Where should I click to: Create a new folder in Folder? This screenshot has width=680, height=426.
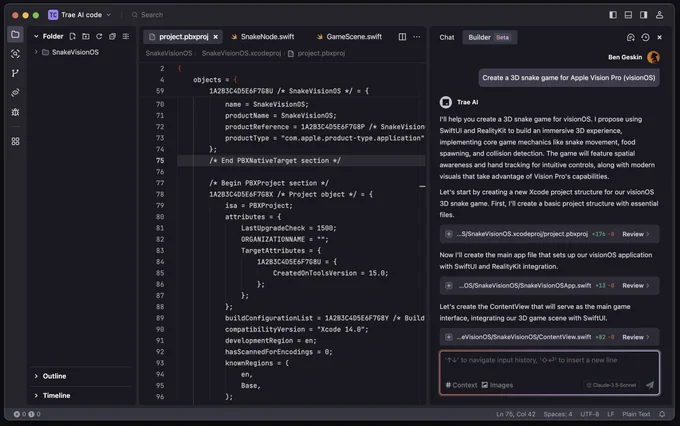tap(86, 36)
